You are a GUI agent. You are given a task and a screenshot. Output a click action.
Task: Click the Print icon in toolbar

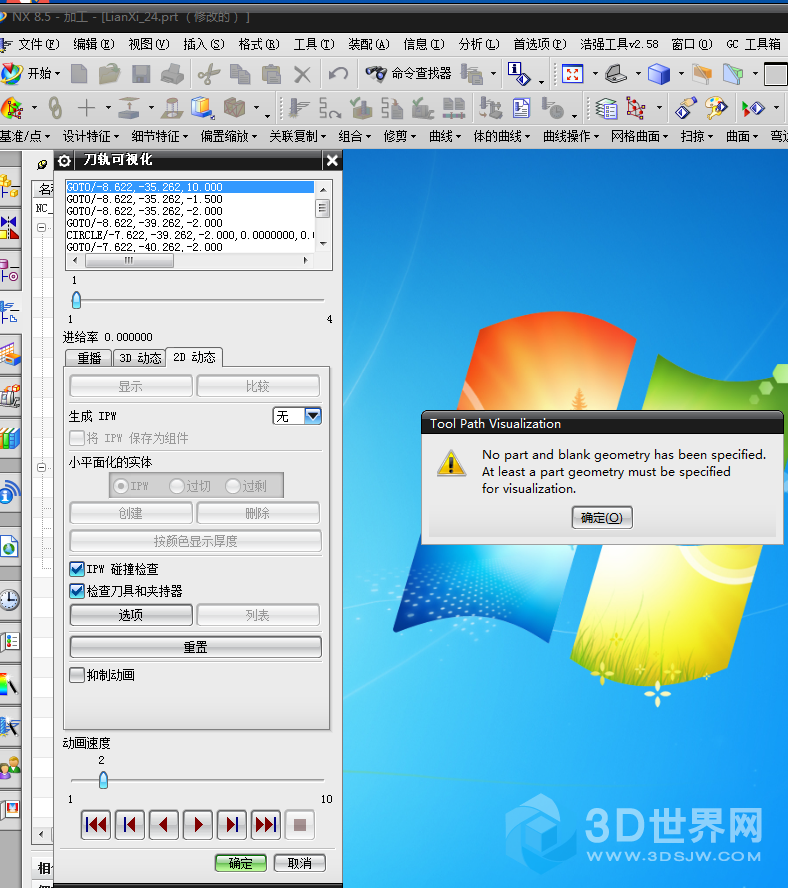[x=172, y=74]
